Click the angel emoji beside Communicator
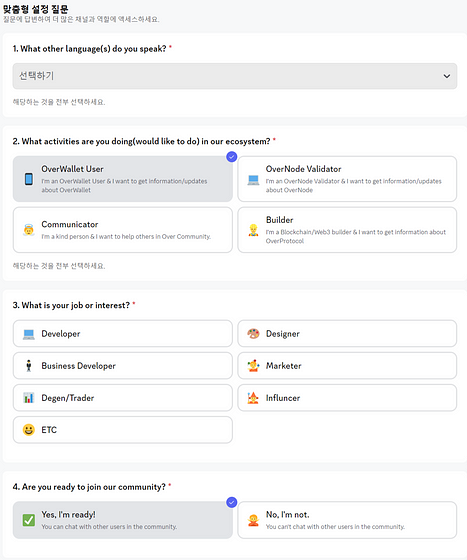Screen dimensions: 467x560 [29, 230]
